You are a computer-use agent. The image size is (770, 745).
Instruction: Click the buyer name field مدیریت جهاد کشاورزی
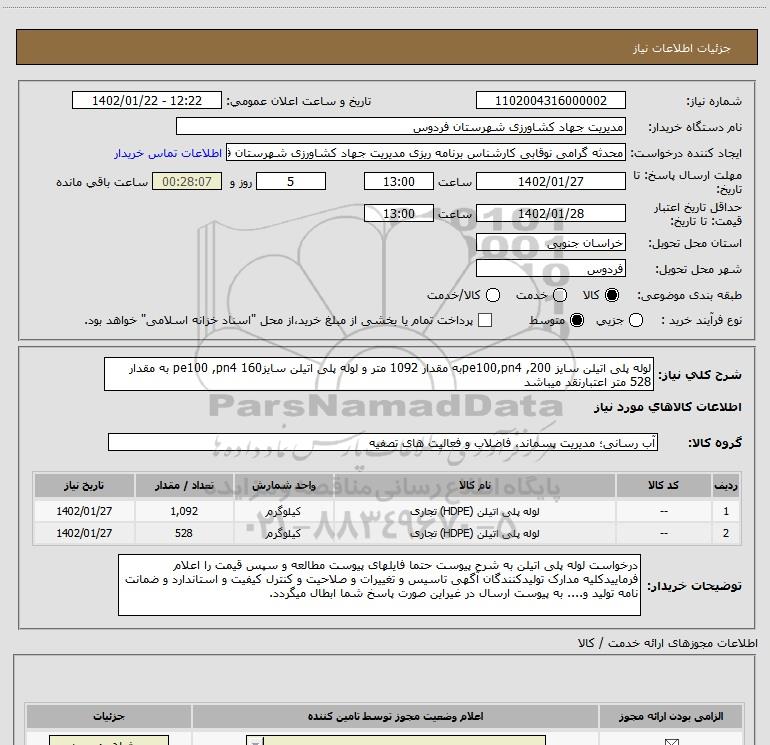(x=401, y=126)
